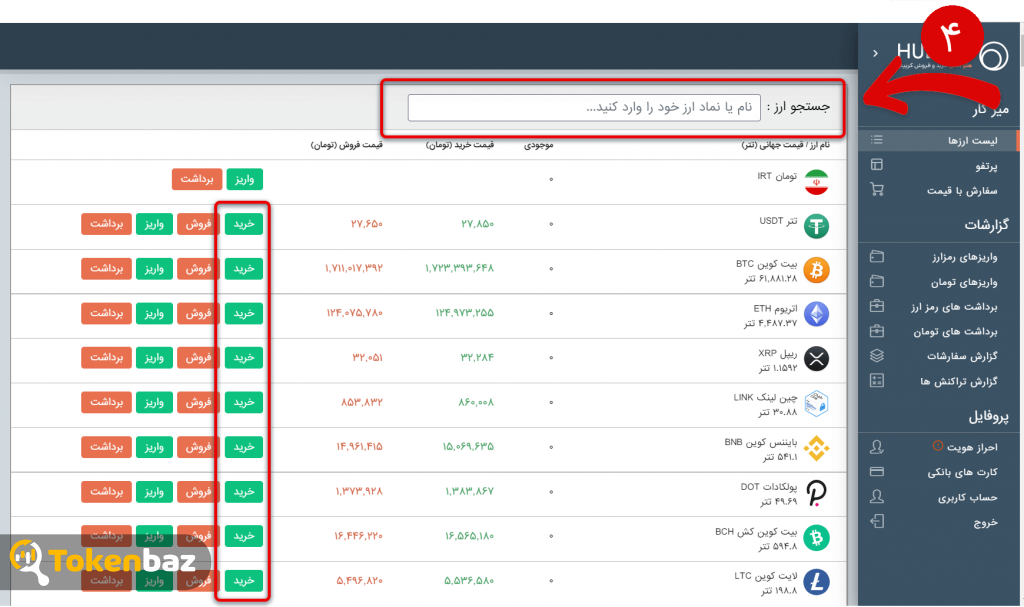The image size is (1024, 607).
Task: Click briefcase icon beside برداشت های رمز ارز
Action: (x=877, y=306)
